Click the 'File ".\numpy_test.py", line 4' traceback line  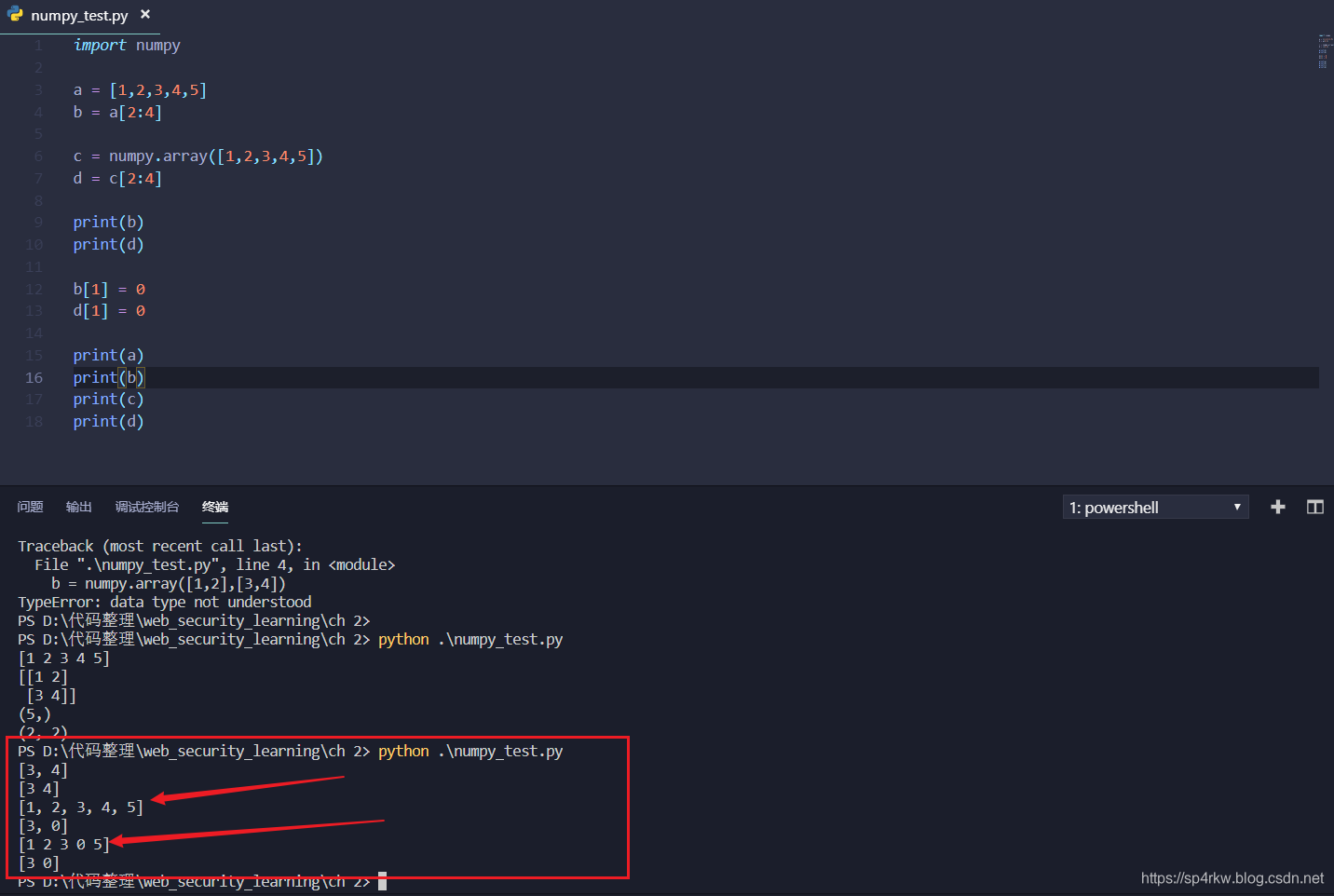coord(215,565)
